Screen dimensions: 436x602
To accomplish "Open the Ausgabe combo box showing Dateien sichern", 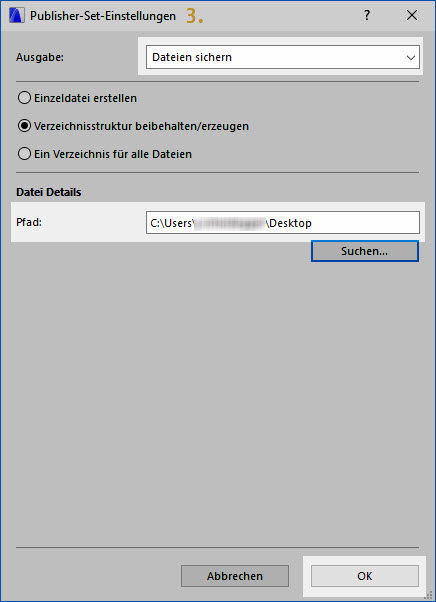I will click(x=283, y=57).
